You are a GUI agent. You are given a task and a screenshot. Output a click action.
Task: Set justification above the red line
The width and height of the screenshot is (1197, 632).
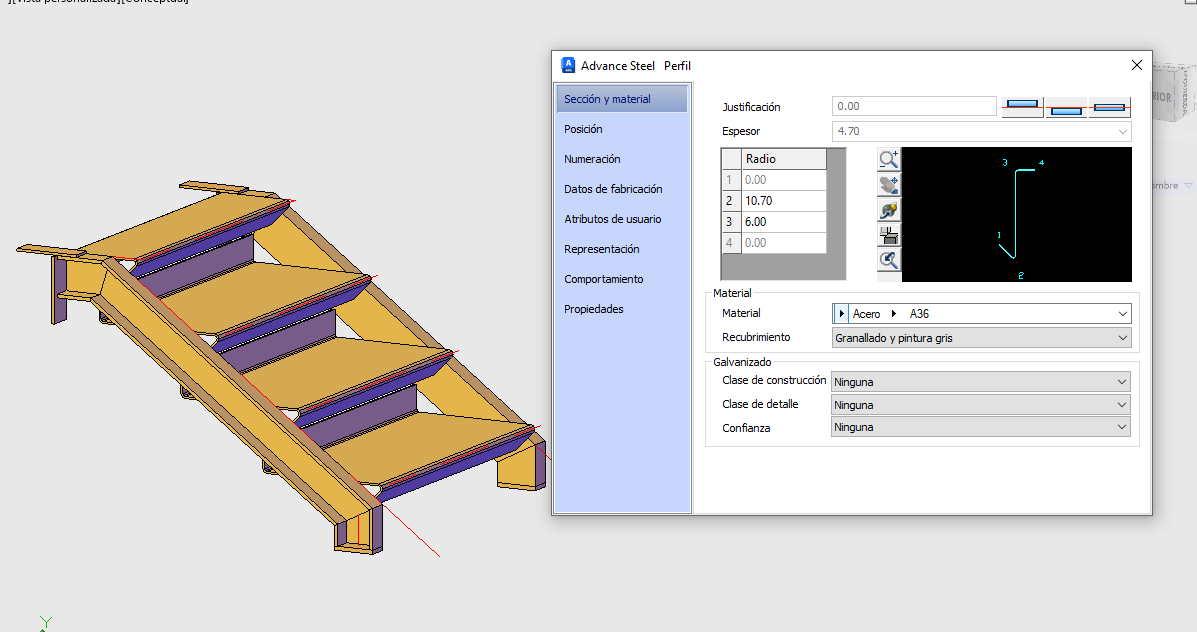click(1022, 107)
